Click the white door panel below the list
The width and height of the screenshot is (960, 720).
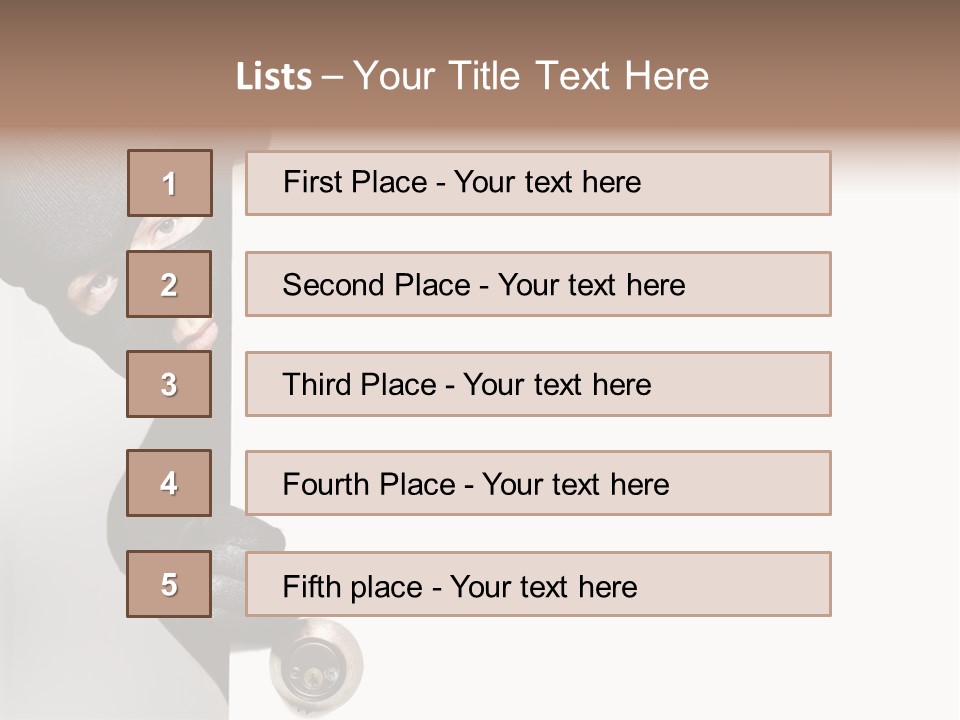tap(600, 670)
